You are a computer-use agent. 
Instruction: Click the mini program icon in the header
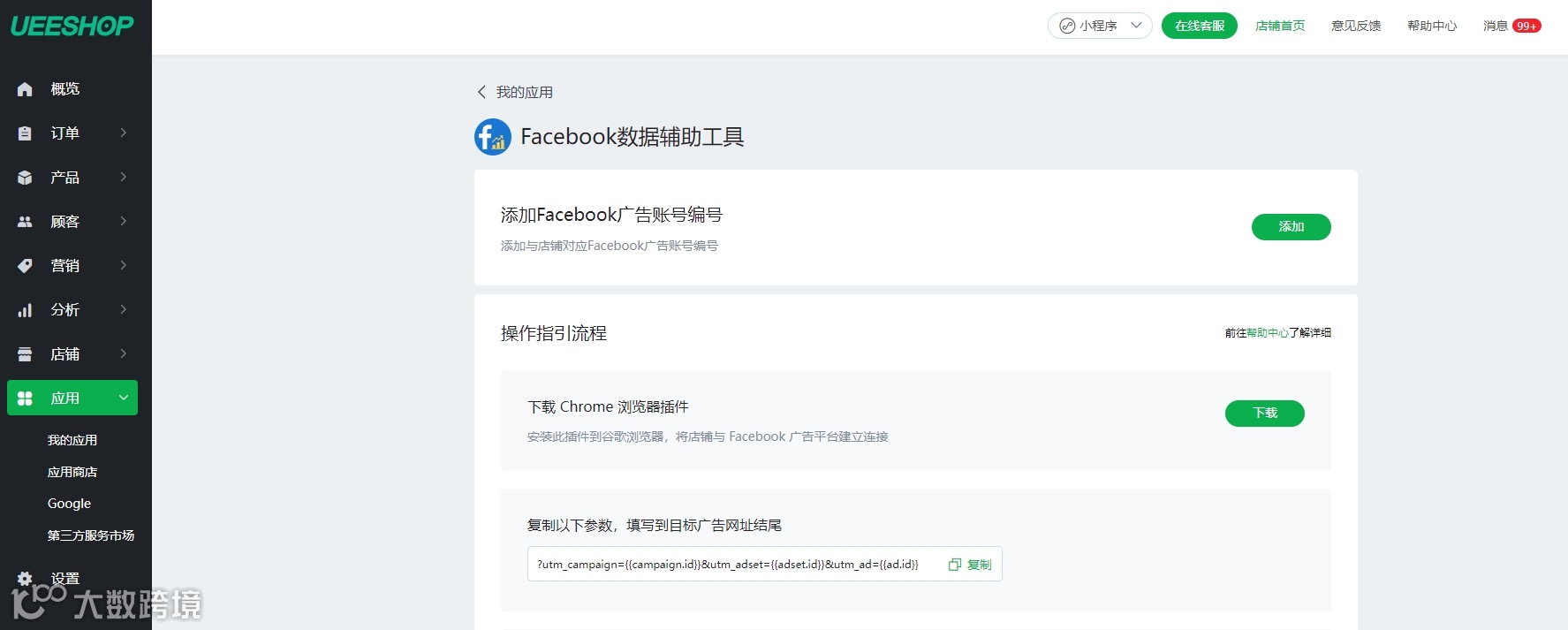(1067, 26)
